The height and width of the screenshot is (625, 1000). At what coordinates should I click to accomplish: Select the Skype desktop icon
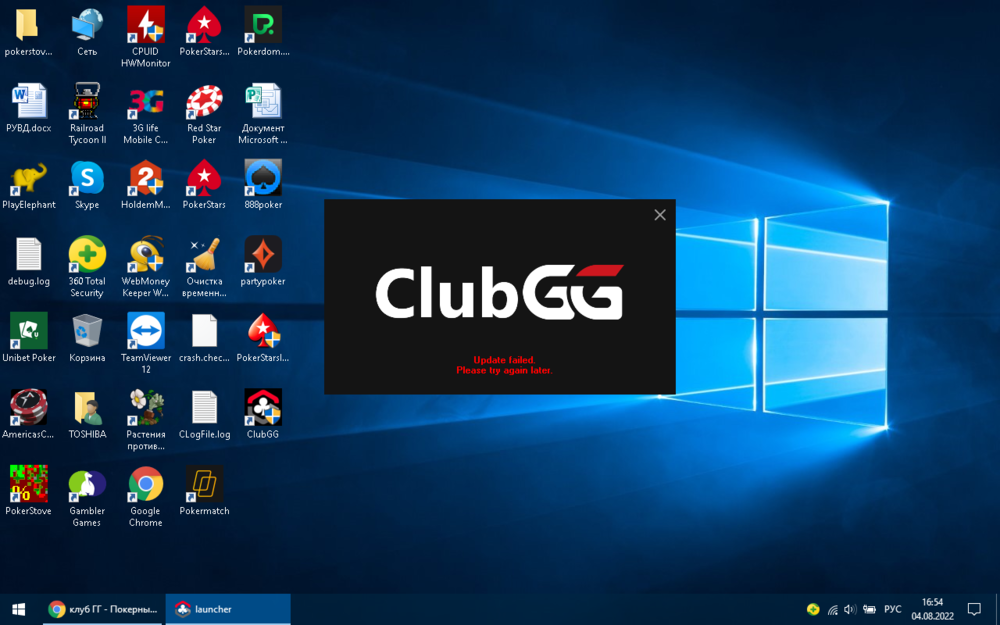tap(87, 179)
